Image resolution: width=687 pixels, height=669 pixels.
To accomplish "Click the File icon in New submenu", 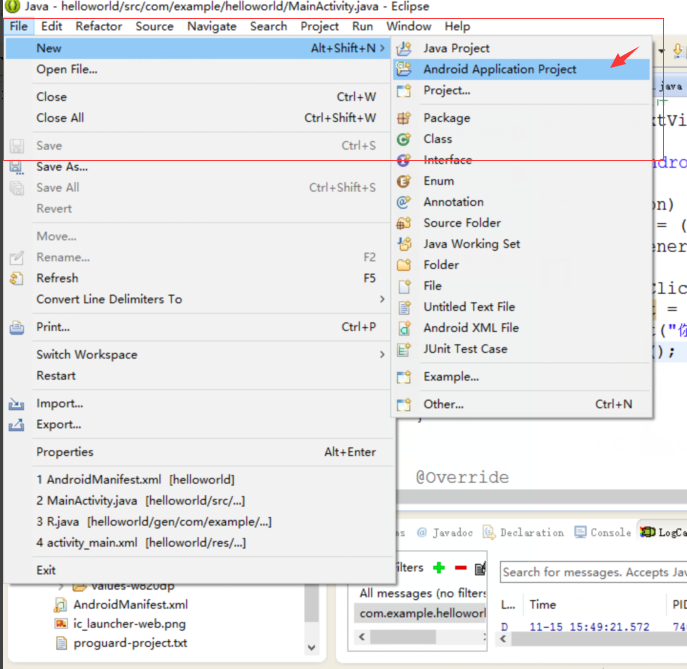I will 404,286.
